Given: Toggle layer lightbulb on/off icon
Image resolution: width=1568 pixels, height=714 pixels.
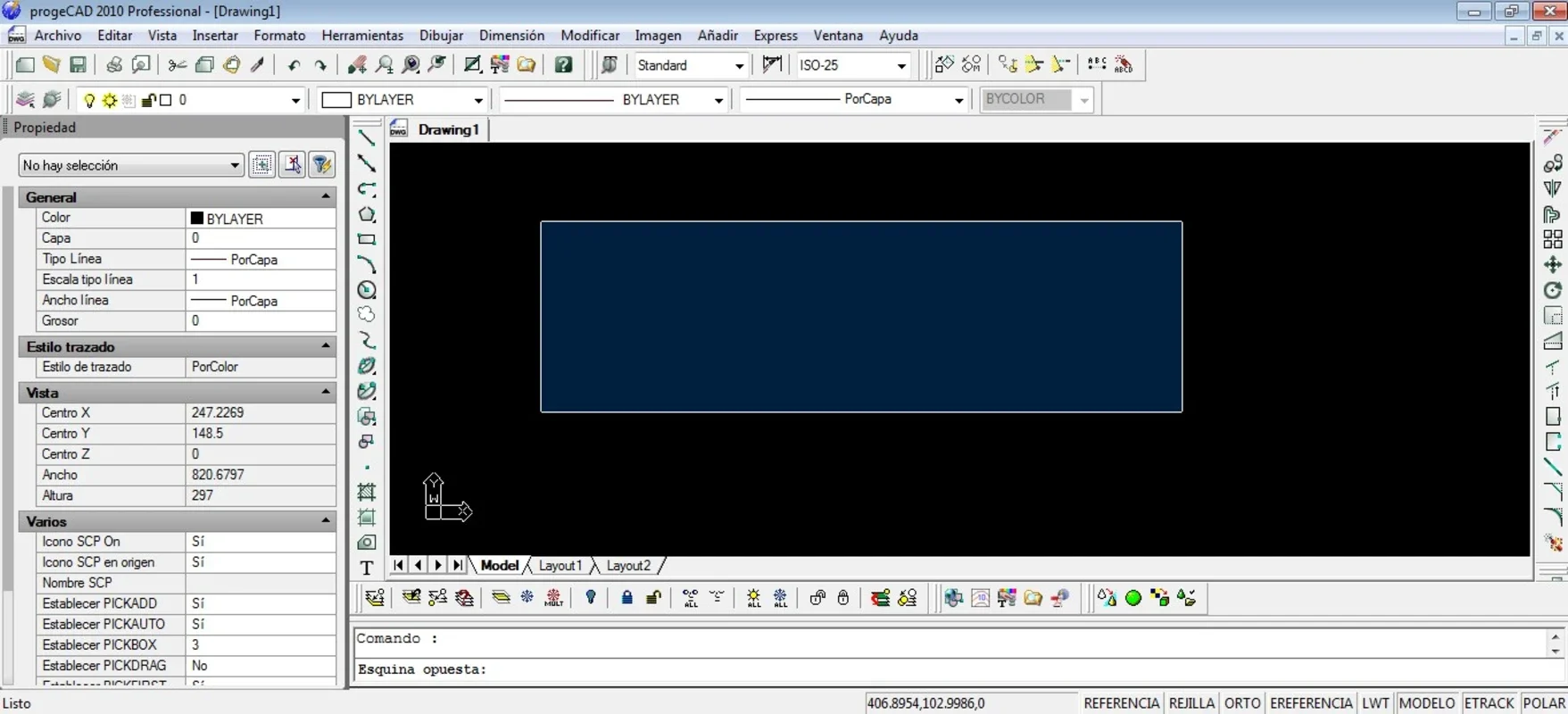Looking at the screenshot, I should click(x=89, y=100).
